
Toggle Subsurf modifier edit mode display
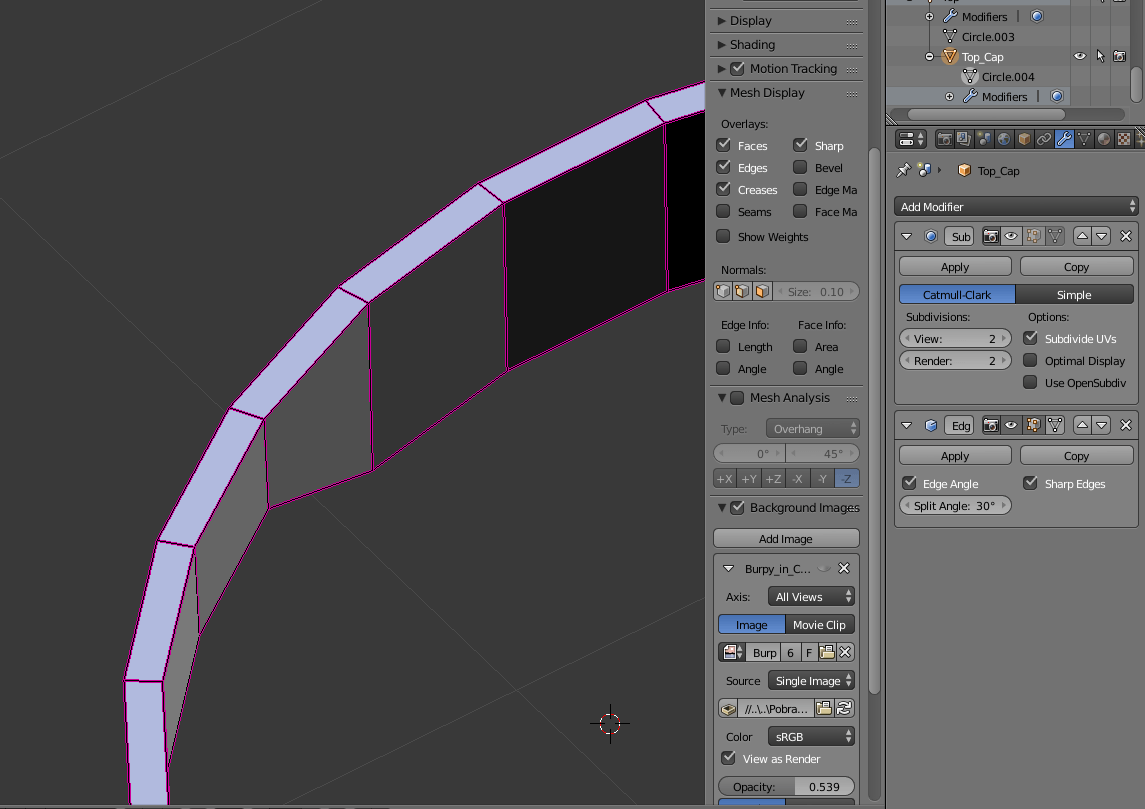pos(1033,236)
